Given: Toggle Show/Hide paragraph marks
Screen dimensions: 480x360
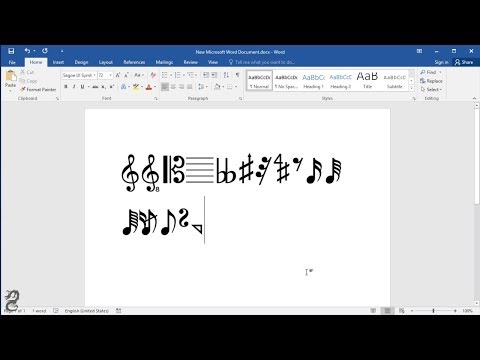Looking at the screenshot, I should click(238, 75).
